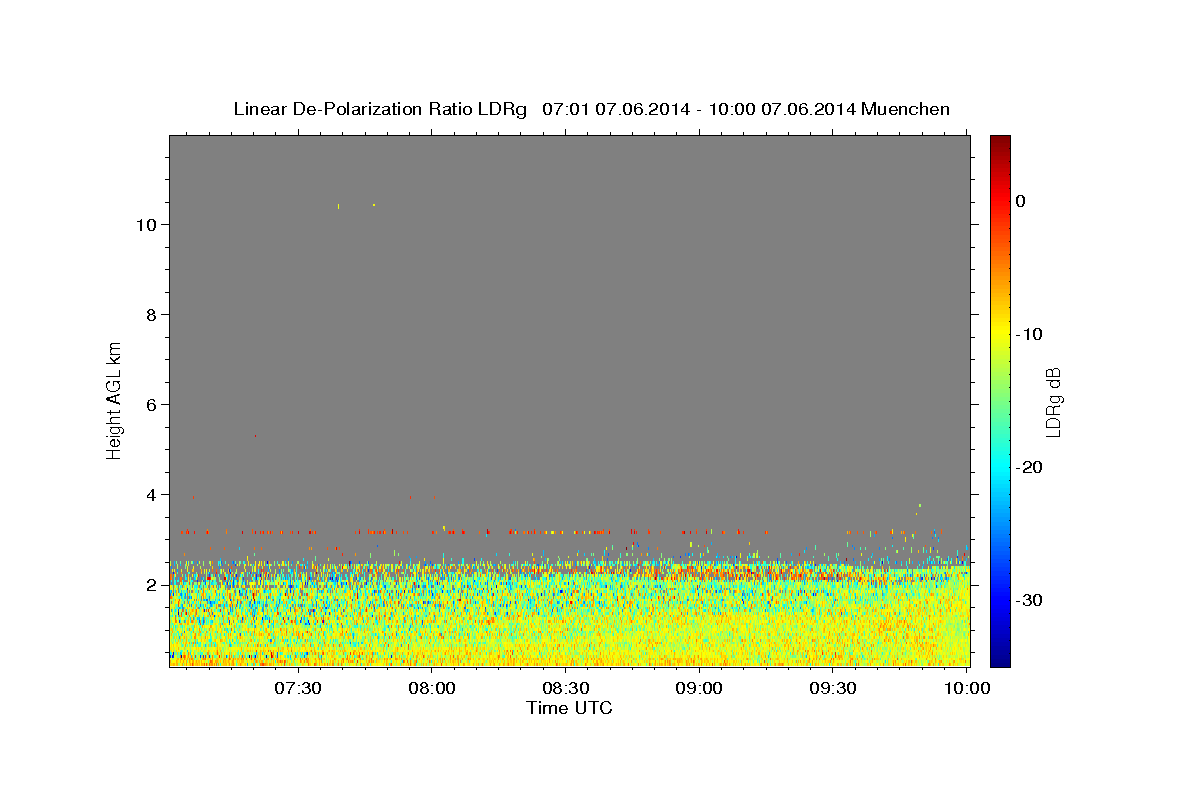Click the 'Time UTC' axis label
1200x800 pixels.
tap(569, 708)
